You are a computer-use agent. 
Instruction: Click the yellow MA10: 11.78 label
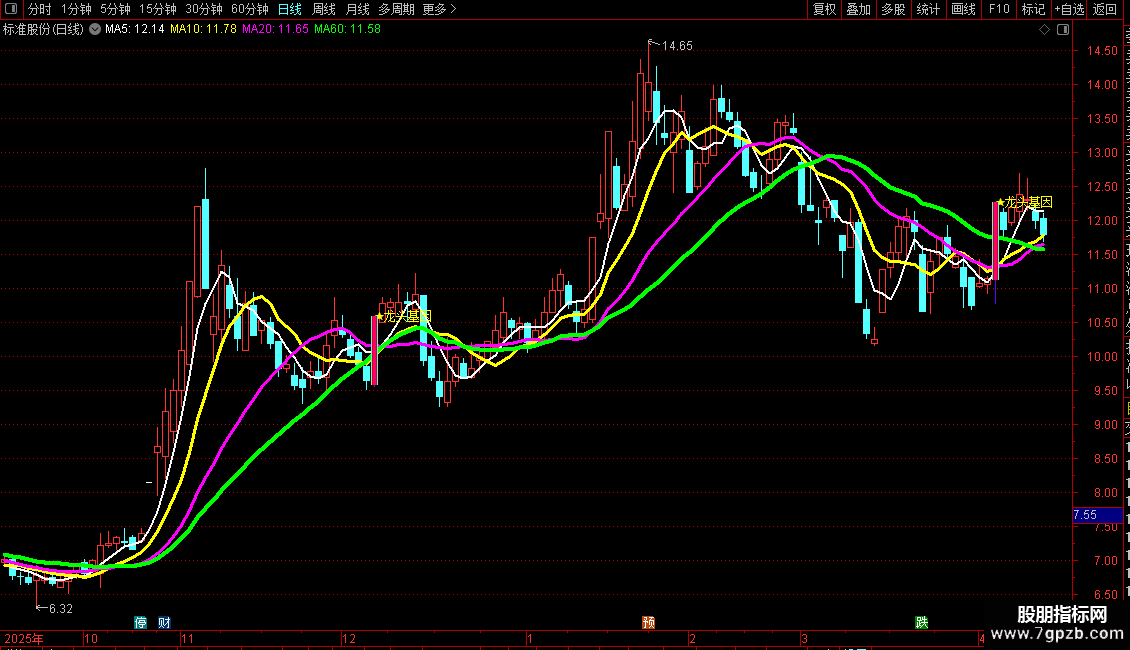(203, 29)
